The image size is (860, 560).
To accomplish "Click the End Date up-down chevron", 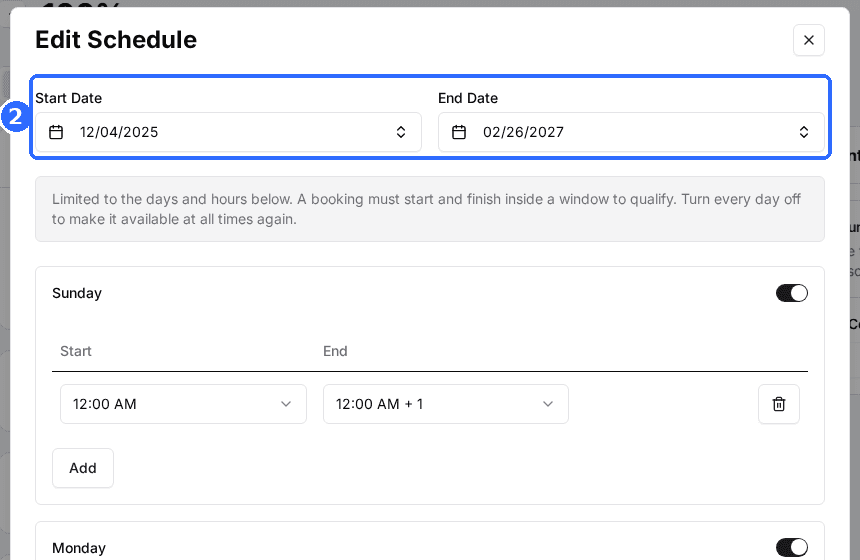I will point(804,132).
